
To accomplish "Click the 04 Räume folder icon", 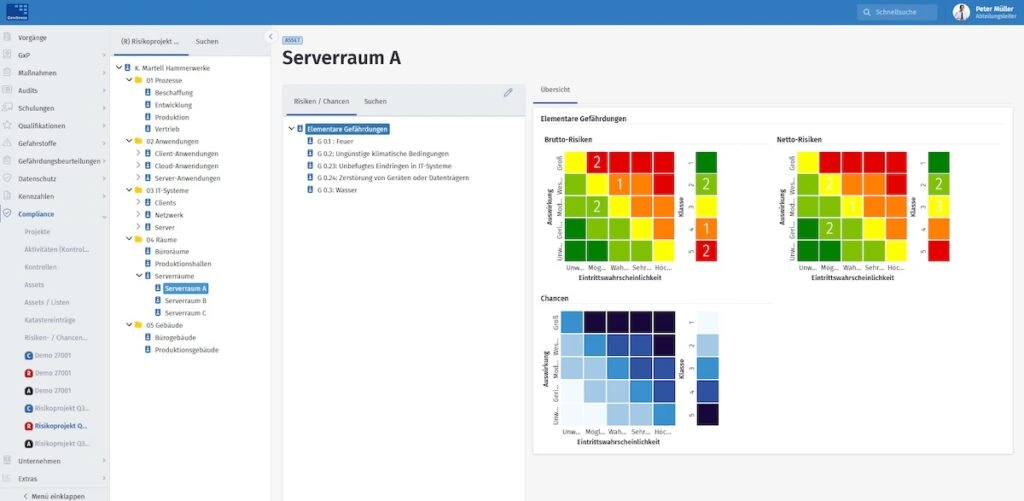I will (x=138, y=239).
